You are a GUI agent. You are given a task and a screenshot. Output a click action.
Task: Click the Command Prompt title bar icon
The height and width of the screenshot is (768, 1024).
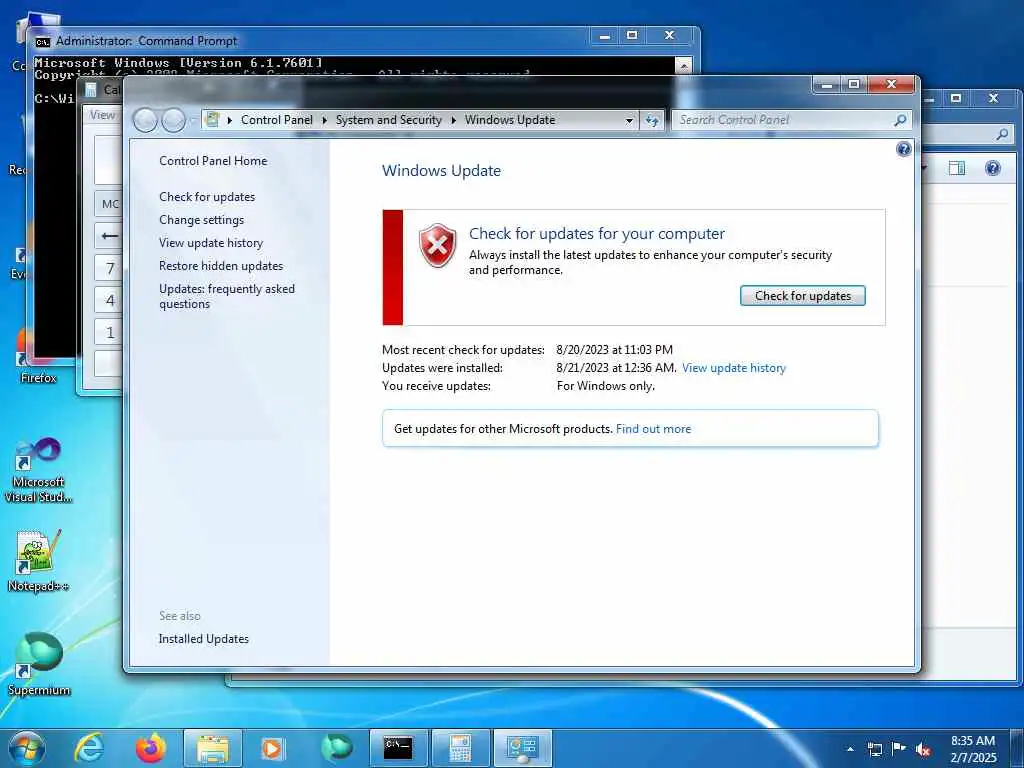[x=42, y=42]
